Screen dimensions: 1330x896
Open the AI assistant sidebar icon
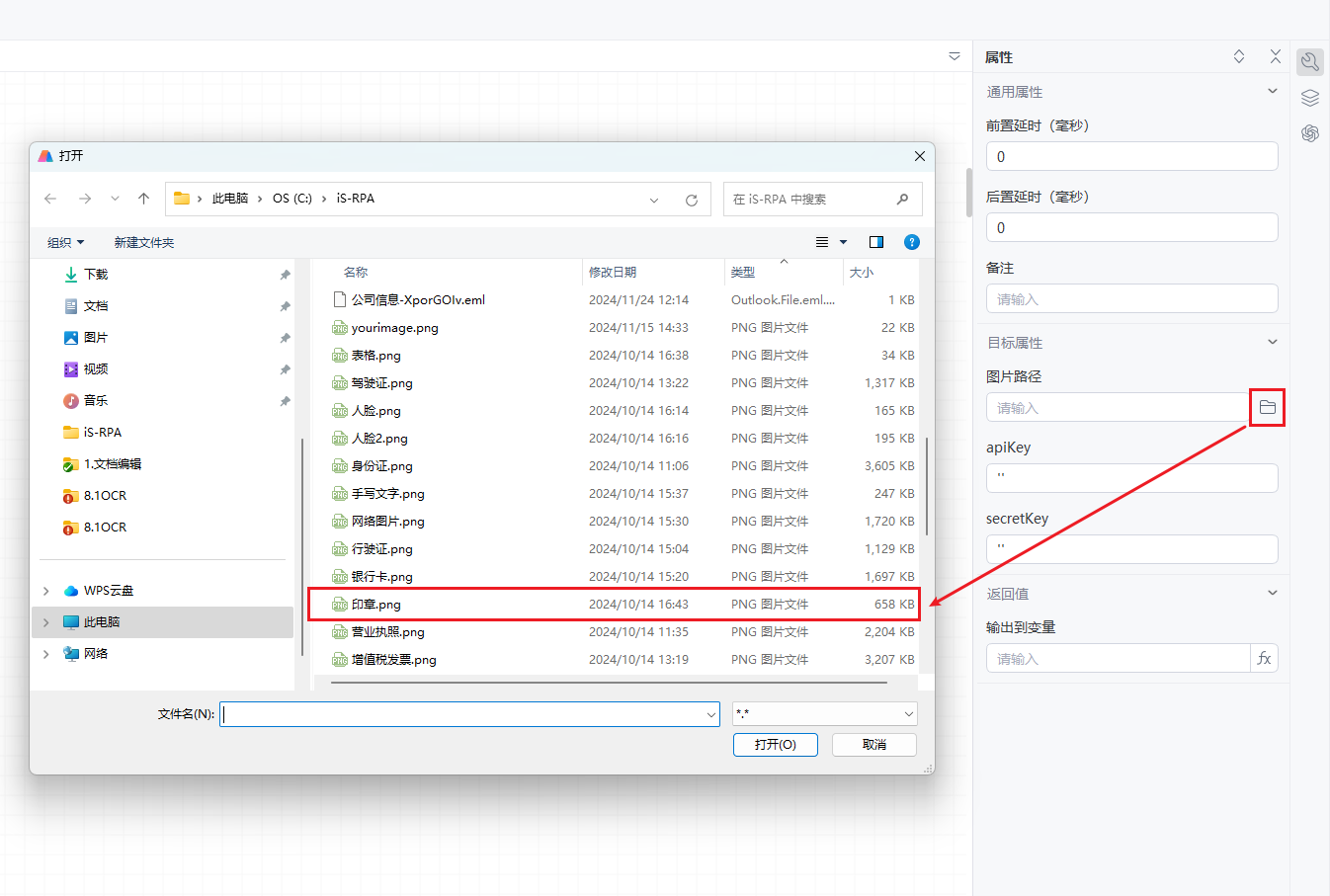1310,133
